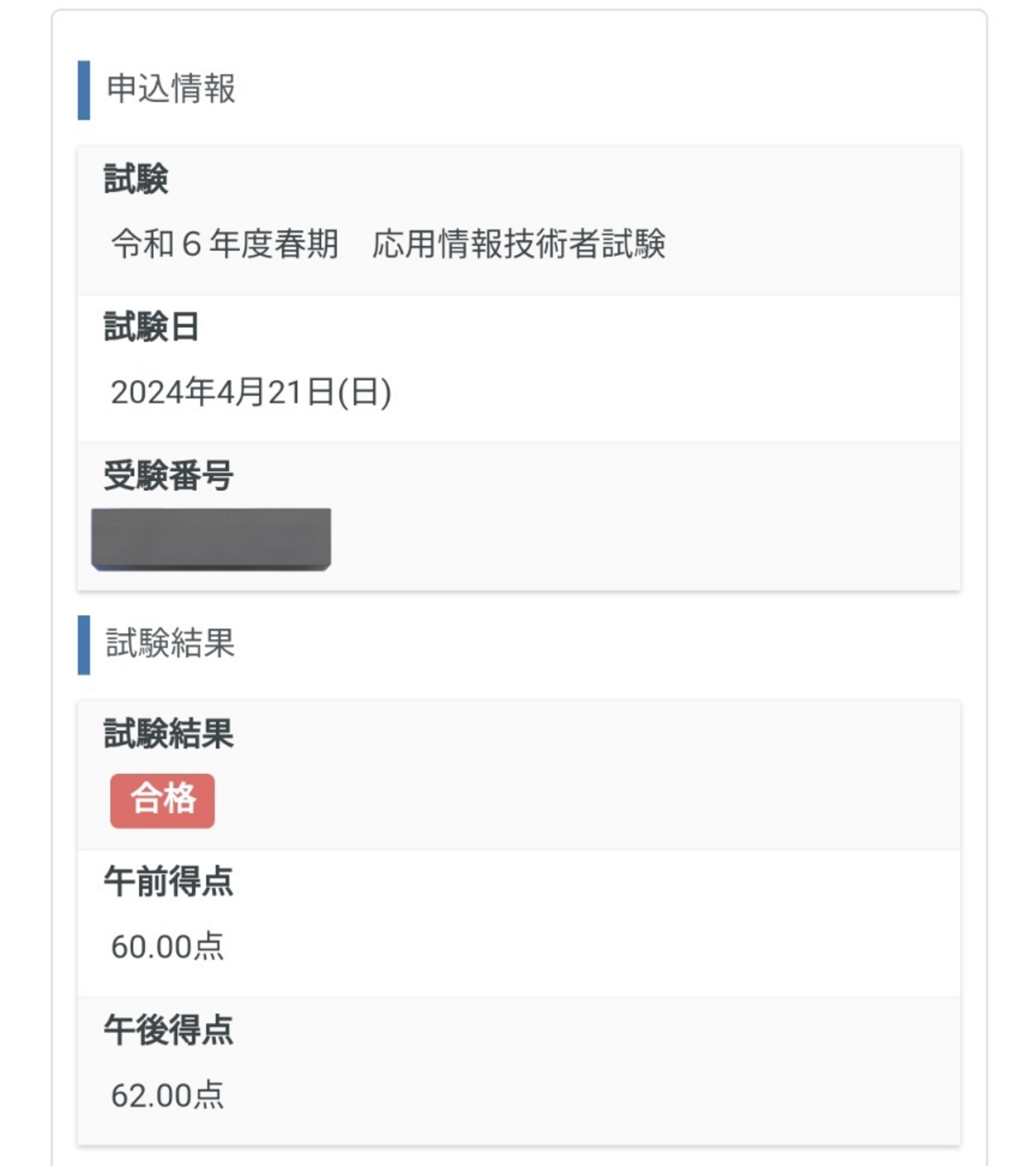Click the 試験 field label
1036x1166 pixels.
point(135,179)
